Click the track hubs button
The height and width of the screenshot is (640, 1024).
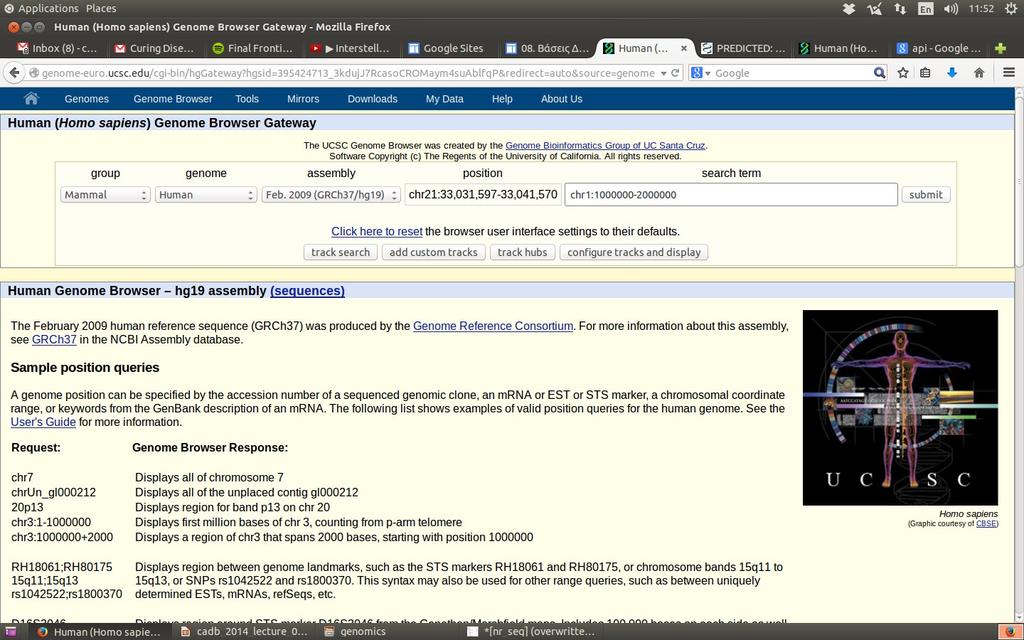coord(522,252)
